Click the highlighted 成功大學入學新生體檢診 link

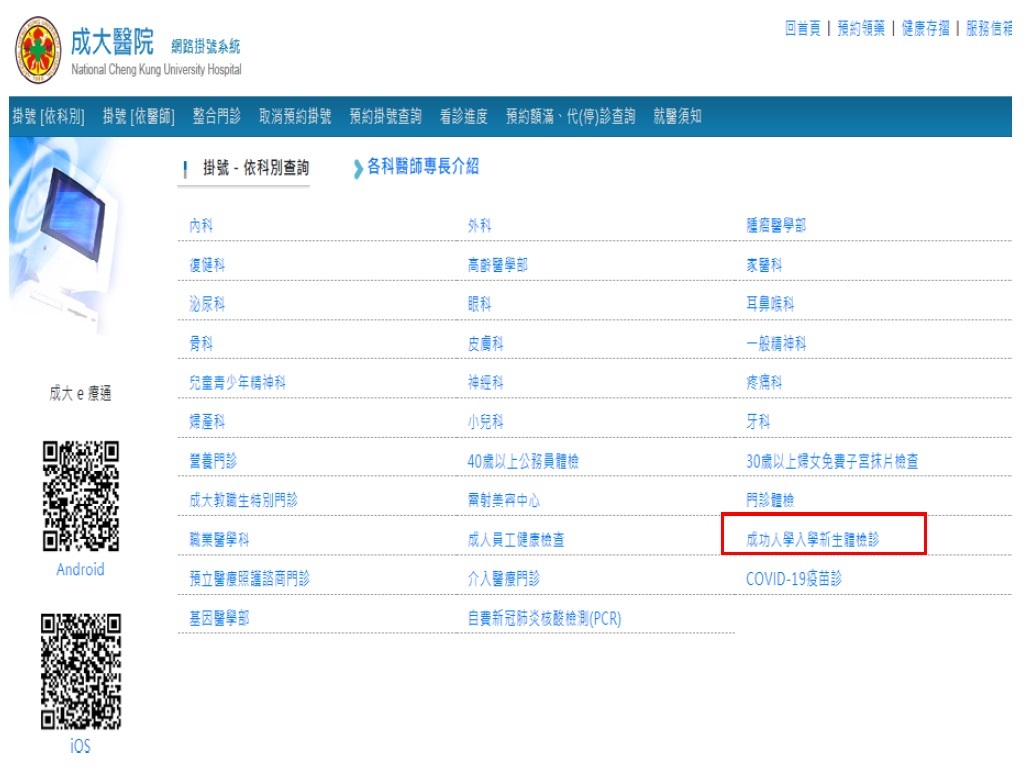click(x=812, y=540)
